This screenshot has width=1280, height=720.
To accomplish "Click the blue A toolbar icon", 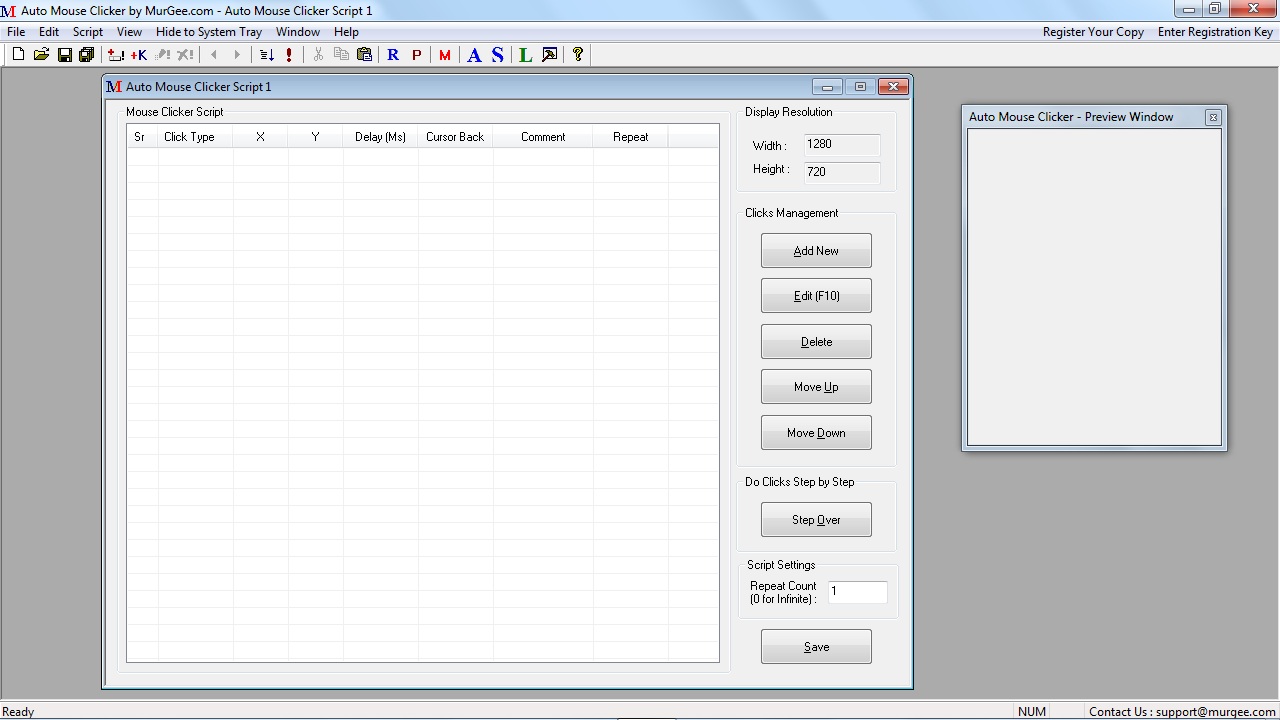I will pyautogui.click(x=474, y=54).
